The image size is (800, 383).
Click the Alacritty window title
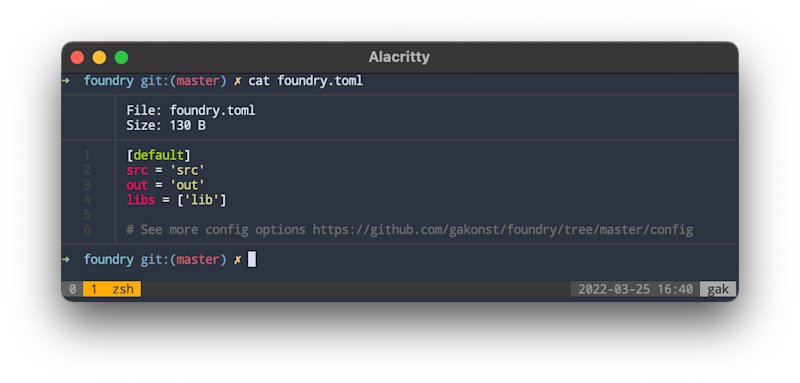[399, 57]
